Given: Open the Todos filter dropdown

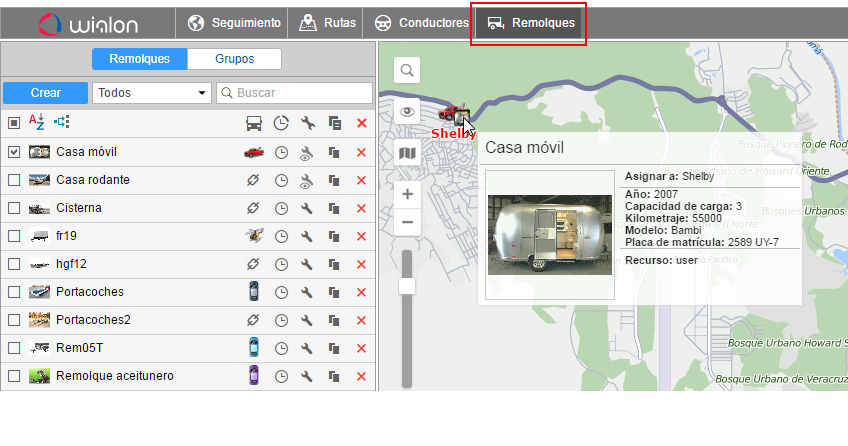Looking at the screenshot, I should click(151, 93).
